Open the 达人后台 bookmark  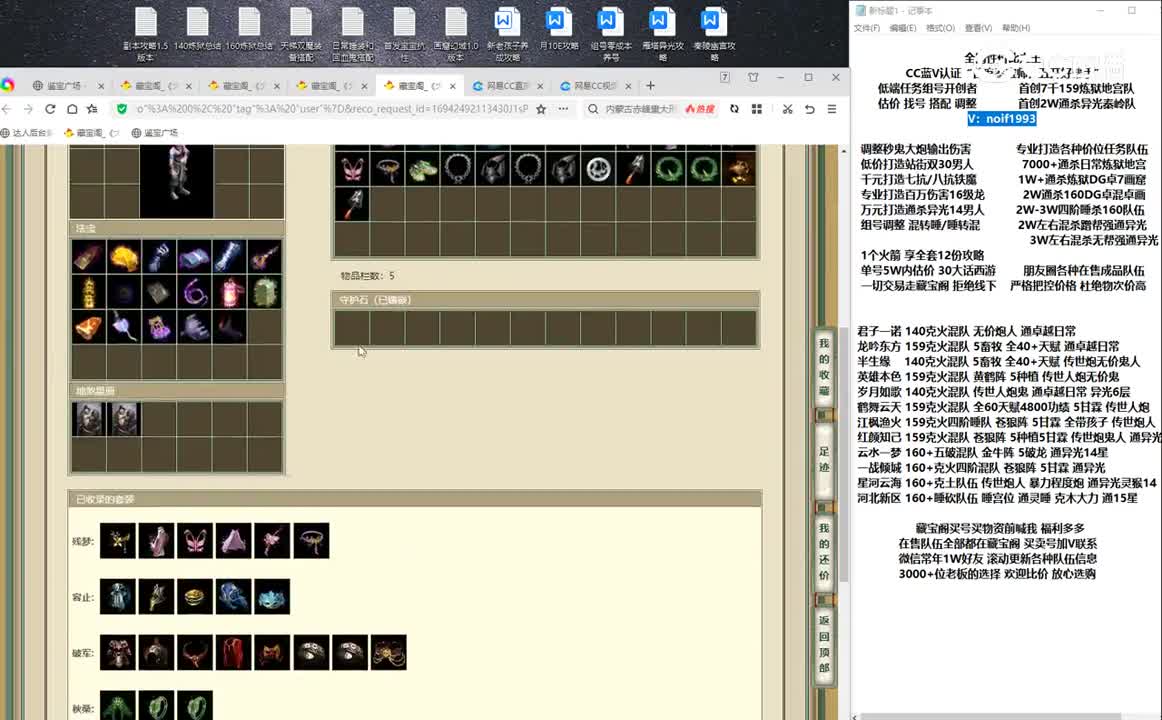click(x=27, y=133)
